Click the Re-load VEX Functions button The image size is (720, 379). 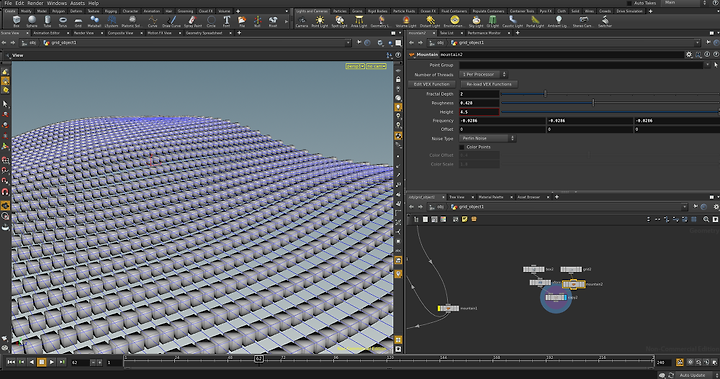489,84
